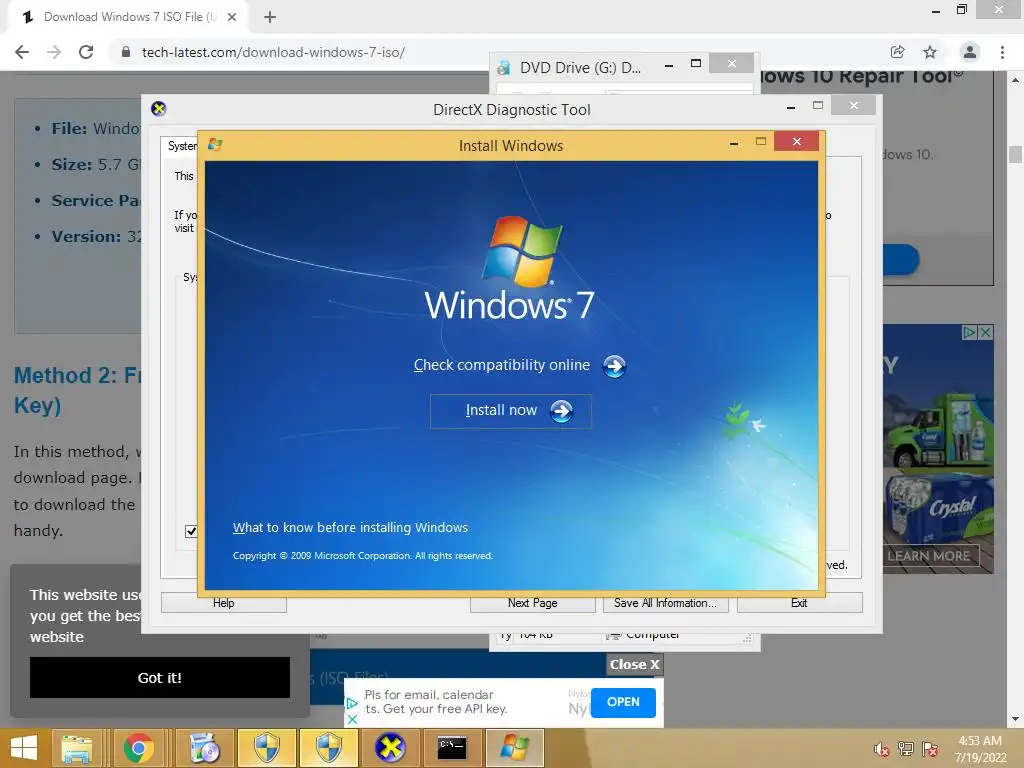Share this page icon in Chrome
Screen dimensions: 1024x768
897,52
